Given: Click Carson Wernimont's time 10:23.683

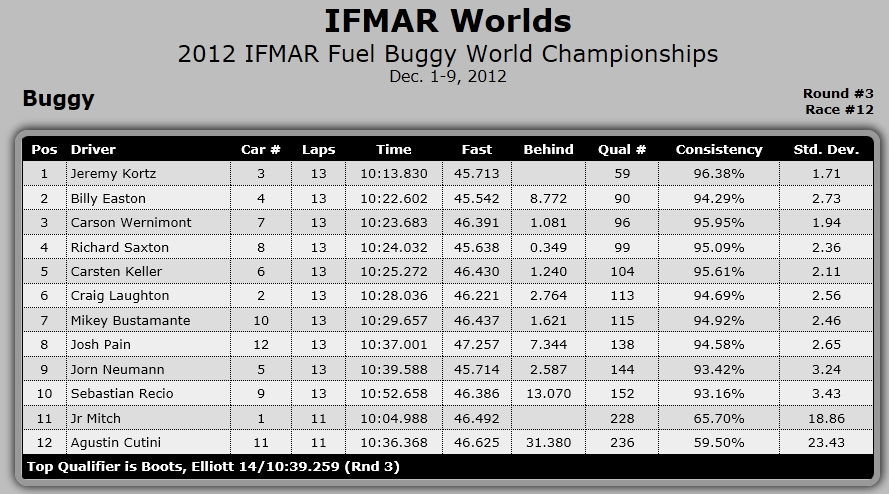Looking at the screenshot, I should pos(394,223).
